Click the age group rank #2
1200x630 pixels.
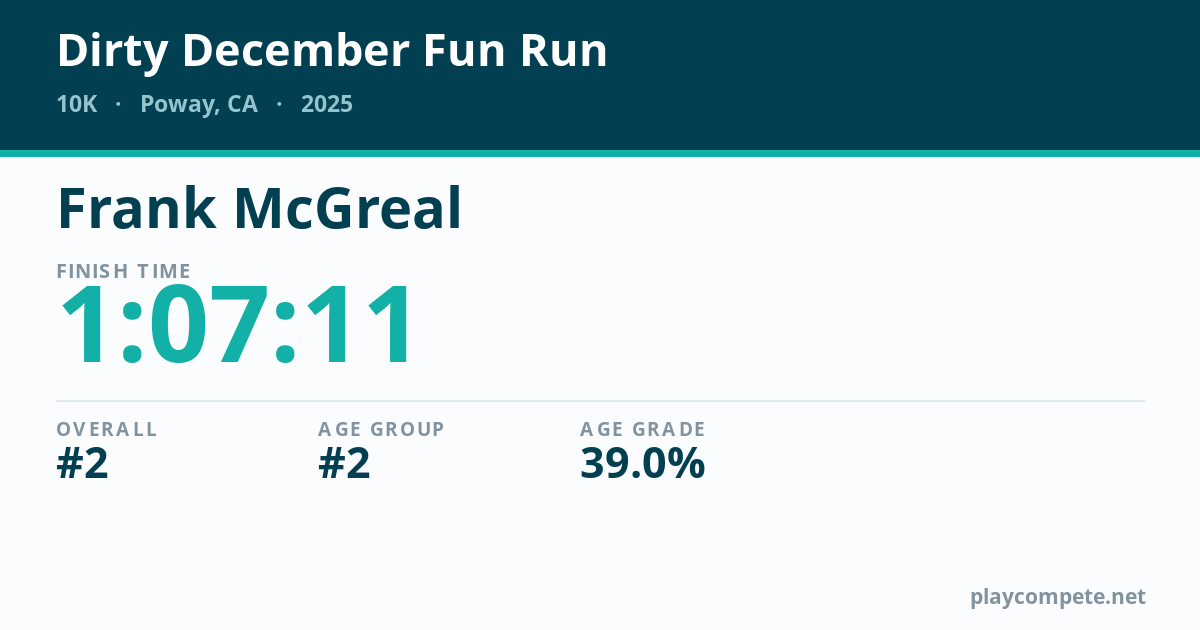pyautogui.click(x=344, y=464)
